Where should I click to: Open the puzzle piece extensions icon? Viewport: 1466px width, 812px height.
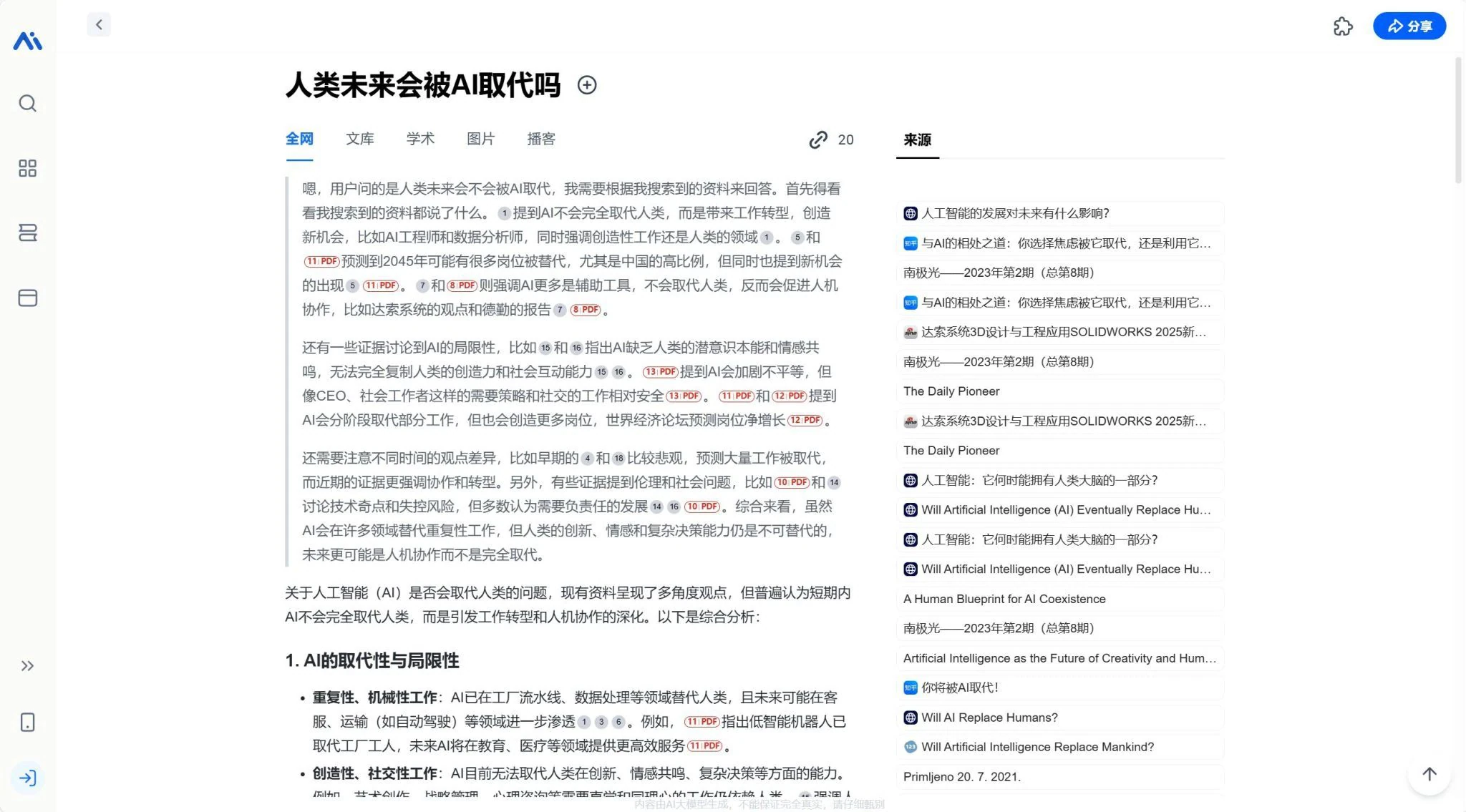1343,26
